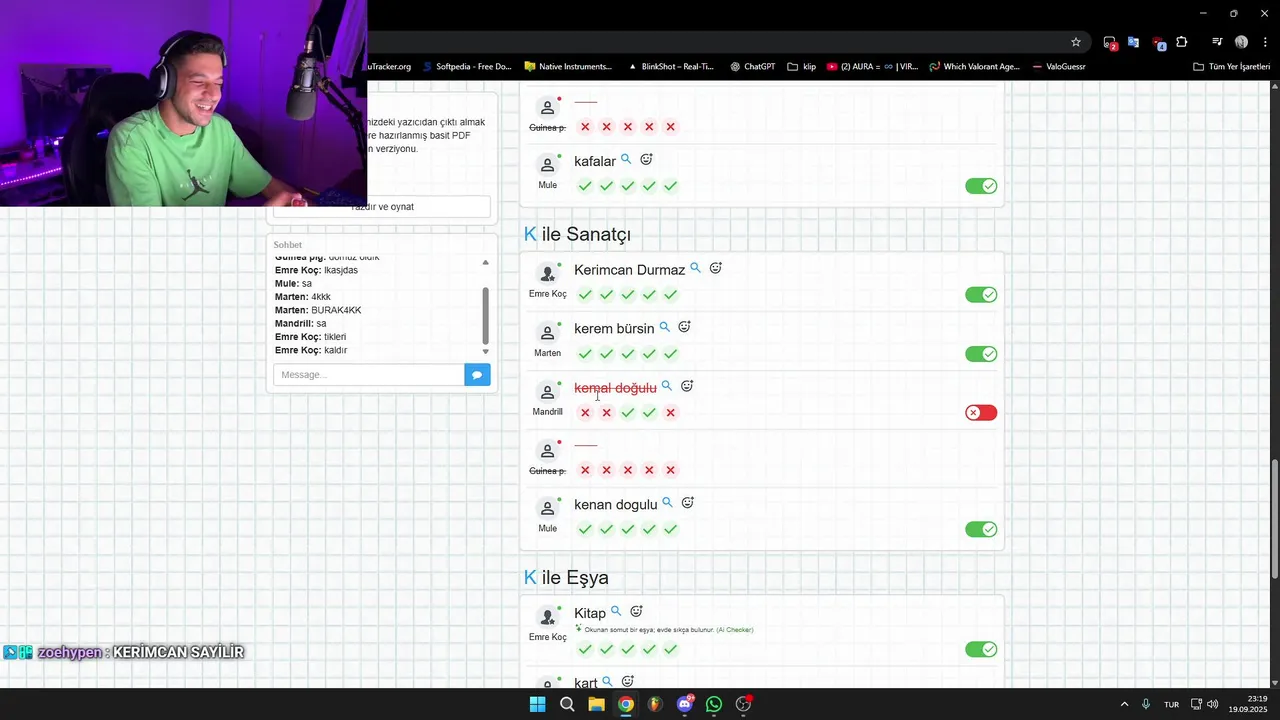Click magnifier icon beside kerem bürsin

pos(664,327)
